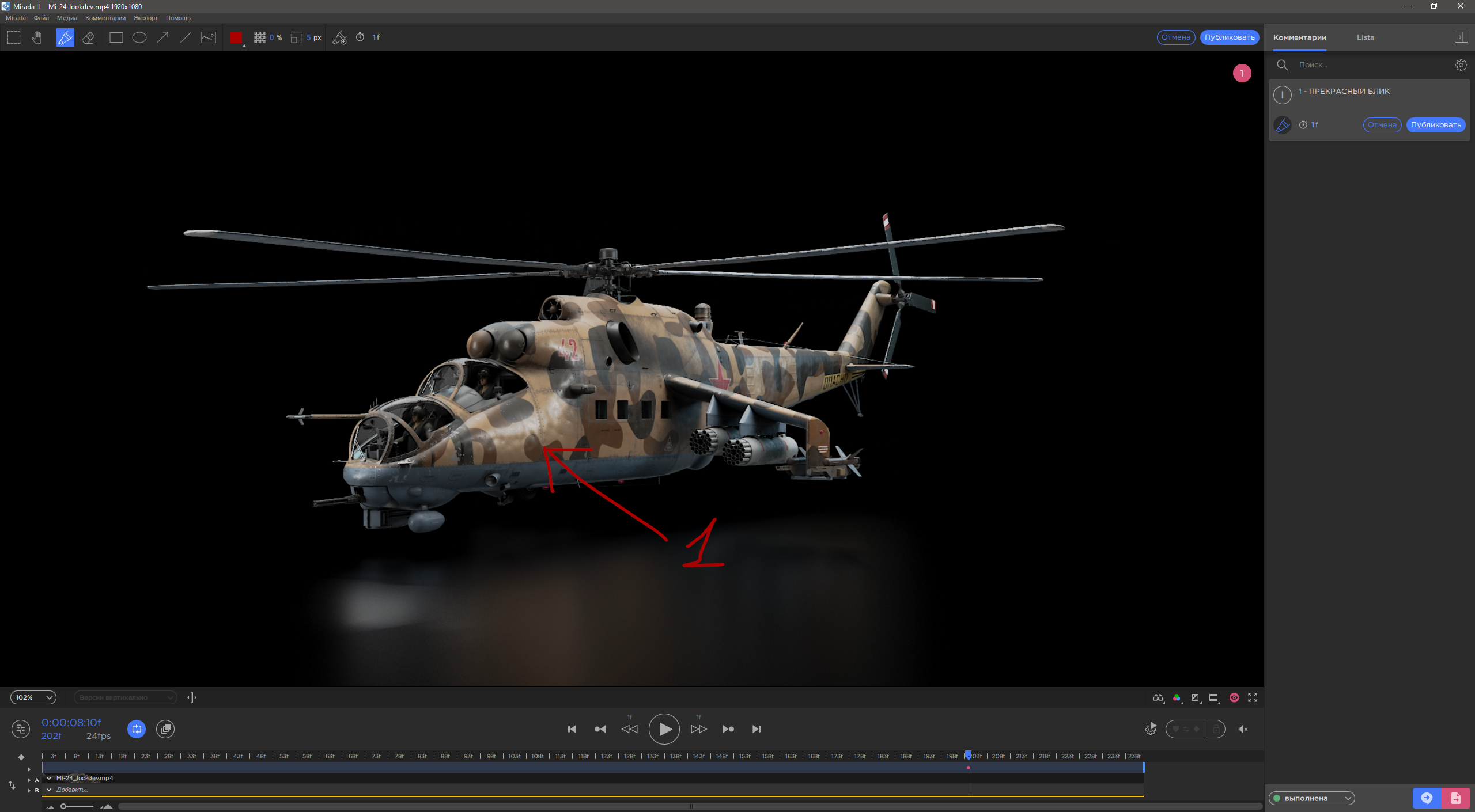Pick the arrow drawing tool
Viewport: 1475px width, 812px height.
(163, 37)
